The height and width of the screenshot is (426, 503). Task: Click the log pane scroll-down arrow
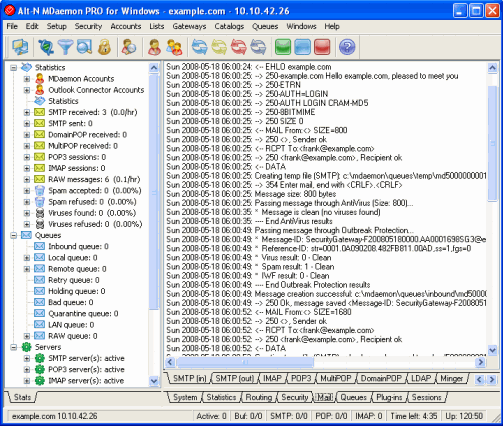point(492,350)
